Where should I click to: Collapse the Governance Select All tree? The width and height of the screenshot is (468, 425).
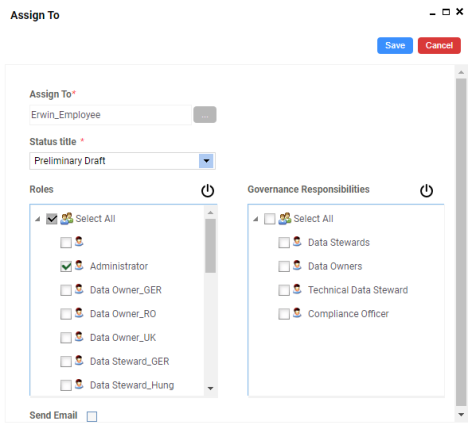[x=256, y=219]
